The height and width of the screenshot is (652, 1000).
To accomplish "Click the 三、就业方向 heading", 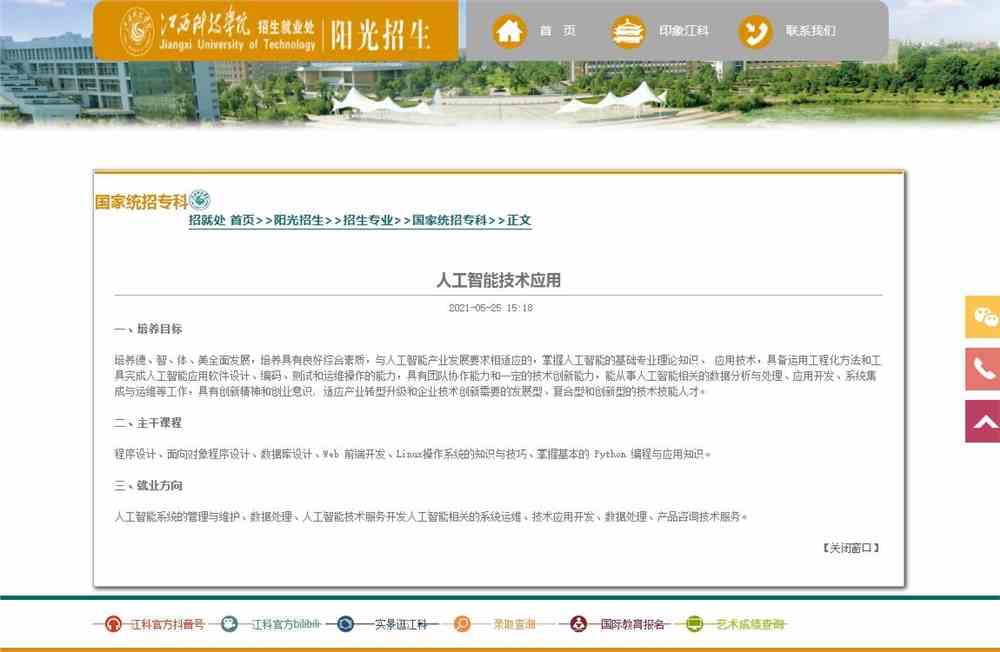I will [148, 485].
